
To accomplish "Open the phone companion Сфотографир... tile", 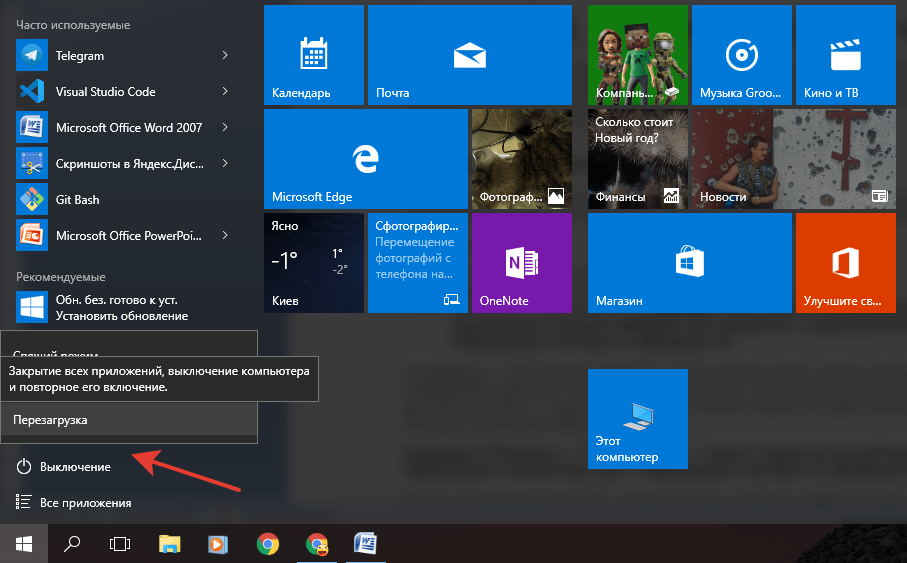I will point(418,263).
